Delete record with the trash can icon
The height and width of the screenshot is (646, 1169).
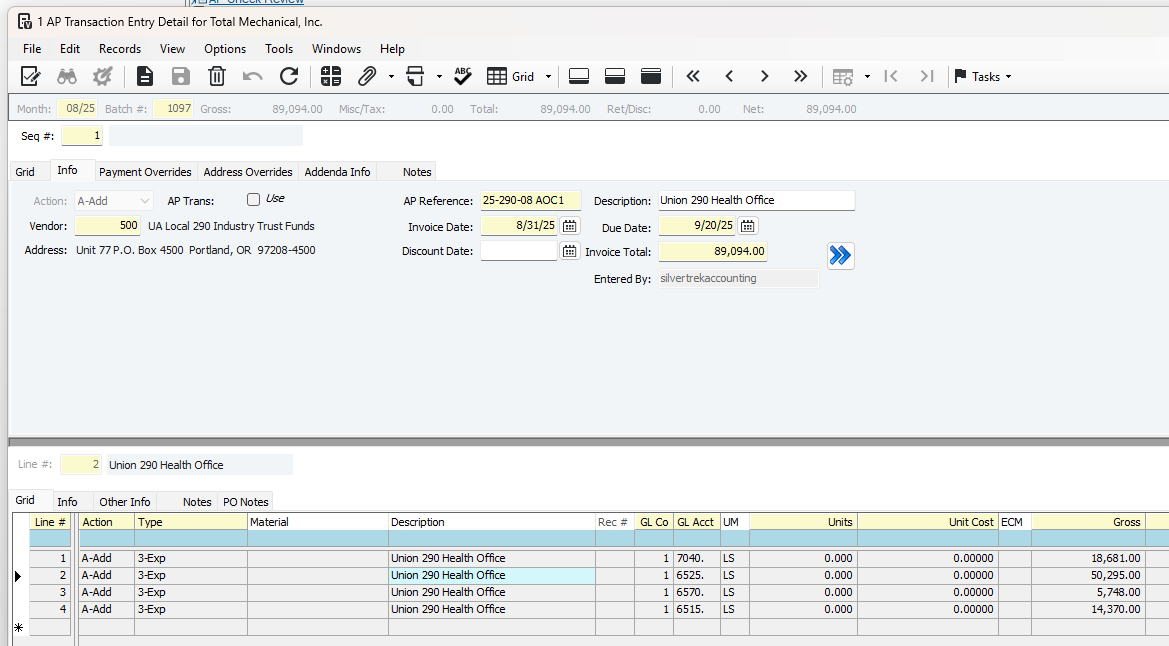[x=216, y=76]
